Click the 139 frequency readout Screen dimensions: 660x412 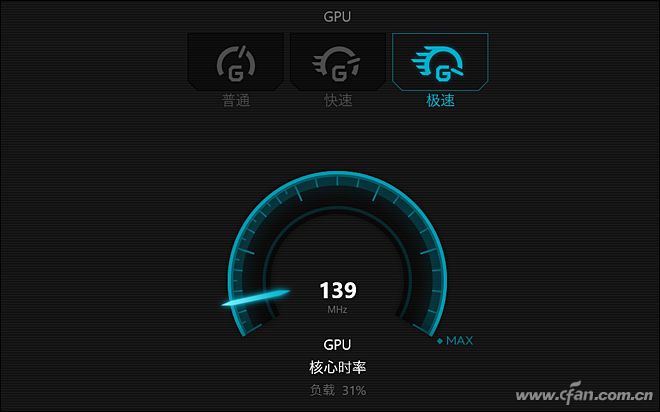(338, 290)
